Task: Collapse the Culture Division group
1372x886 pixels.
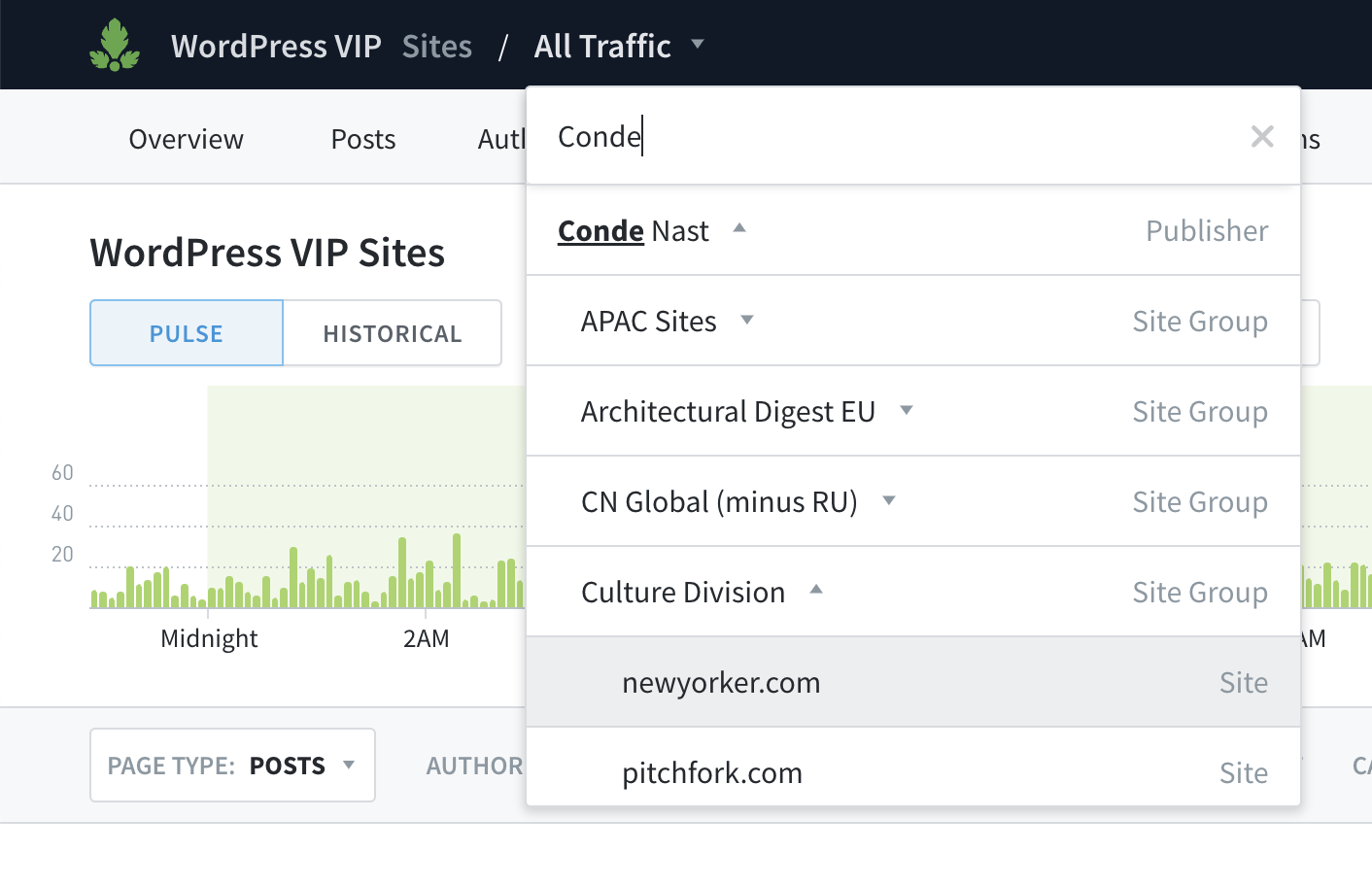Action: coord(816,590)
